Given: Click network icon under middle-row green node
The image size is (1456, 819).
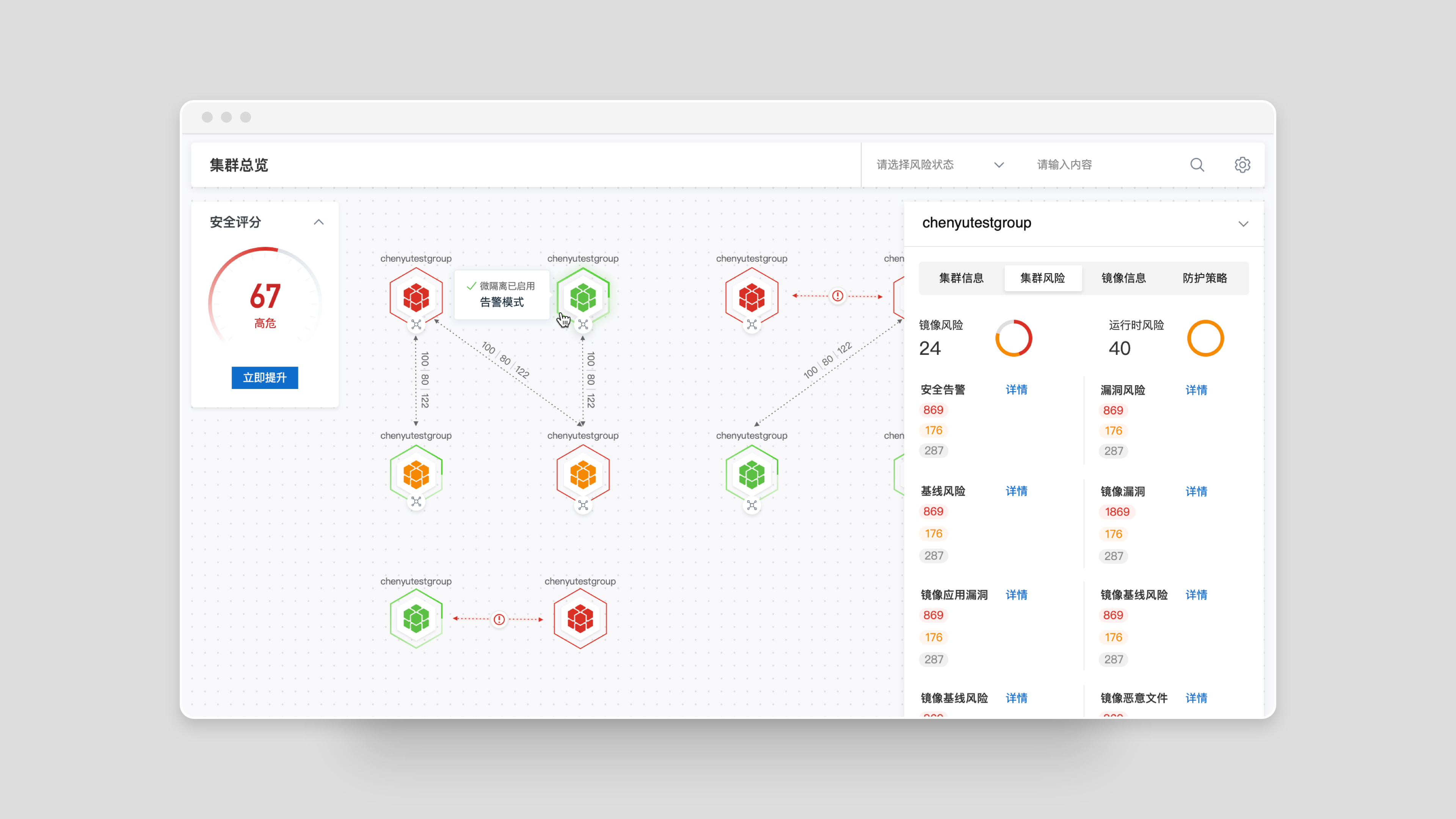Looking at the screenshot, I should (752, 505).
